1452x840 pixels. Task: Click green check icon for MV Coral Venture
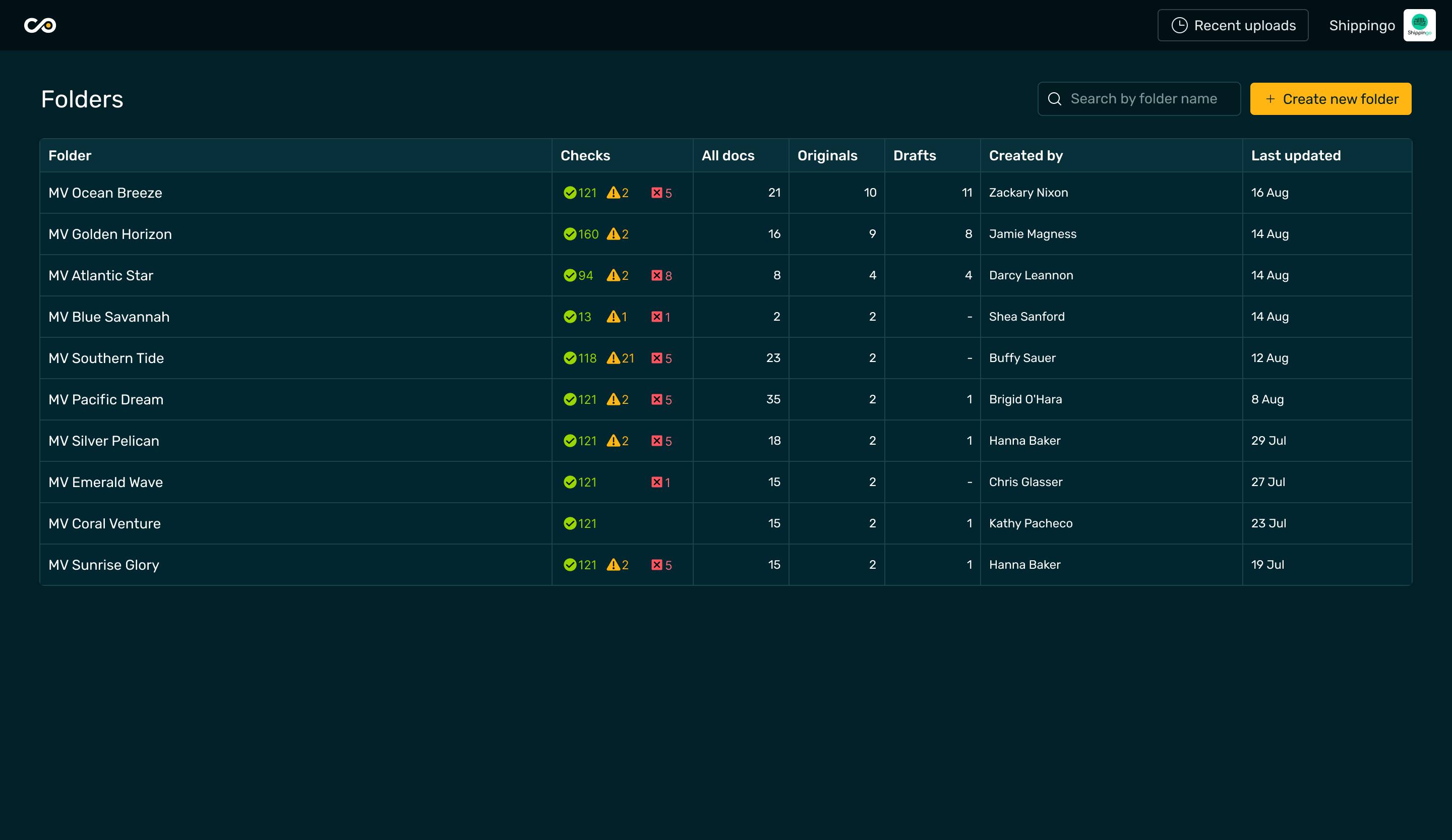pyautogui.click(x=569, y=524)
